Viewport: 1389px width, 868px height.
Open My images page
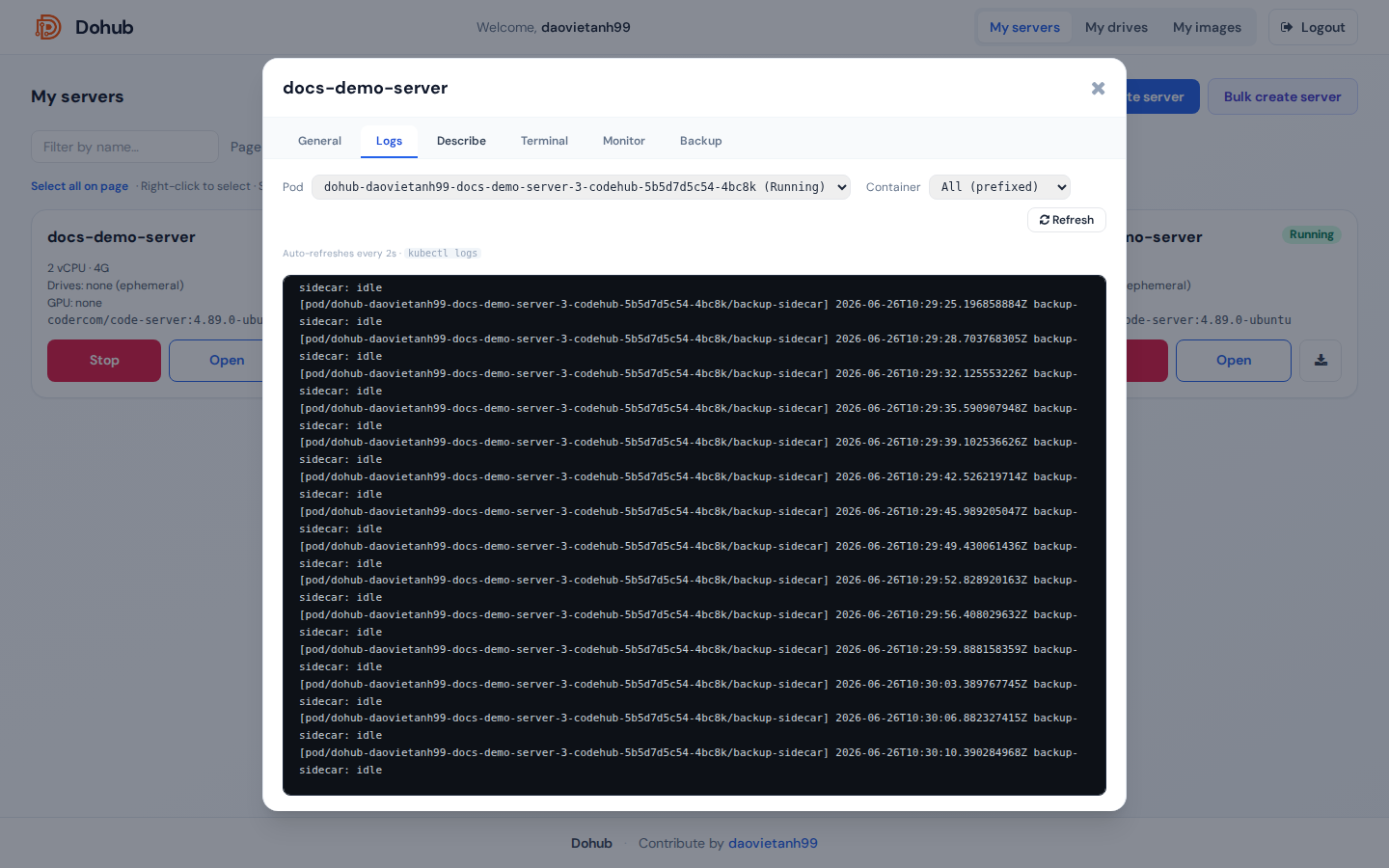(x=1207, y=27)
